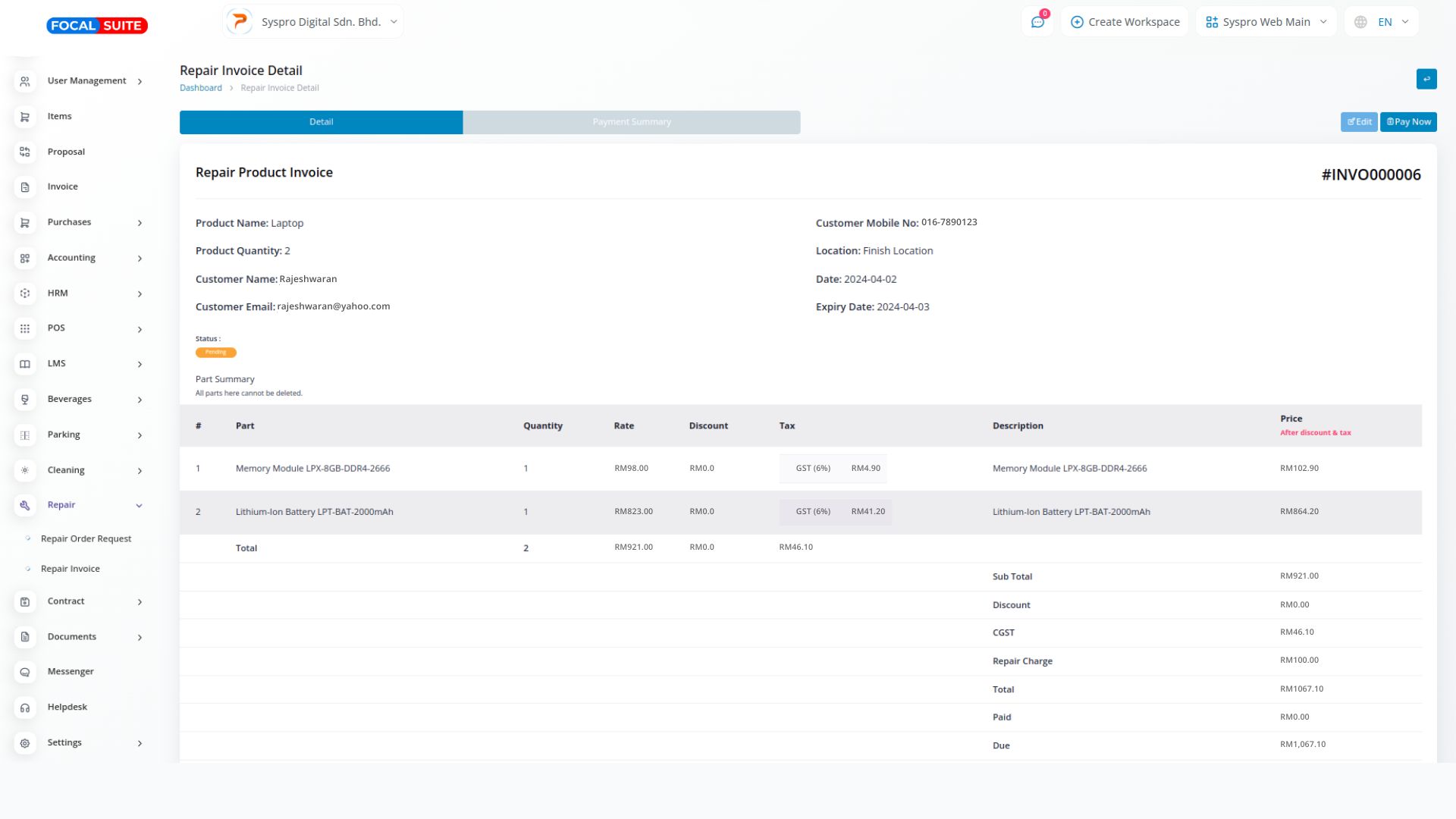Click the chat messages icon with badge
The height and width of the screenshot is (819, 1456).
click(1037, 22)
